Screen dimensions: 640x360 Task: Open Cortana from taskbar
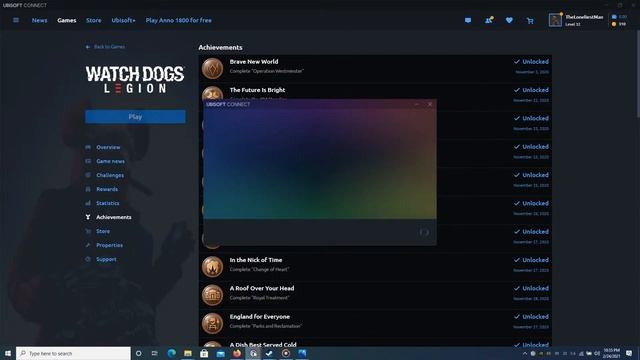[138, 353]
